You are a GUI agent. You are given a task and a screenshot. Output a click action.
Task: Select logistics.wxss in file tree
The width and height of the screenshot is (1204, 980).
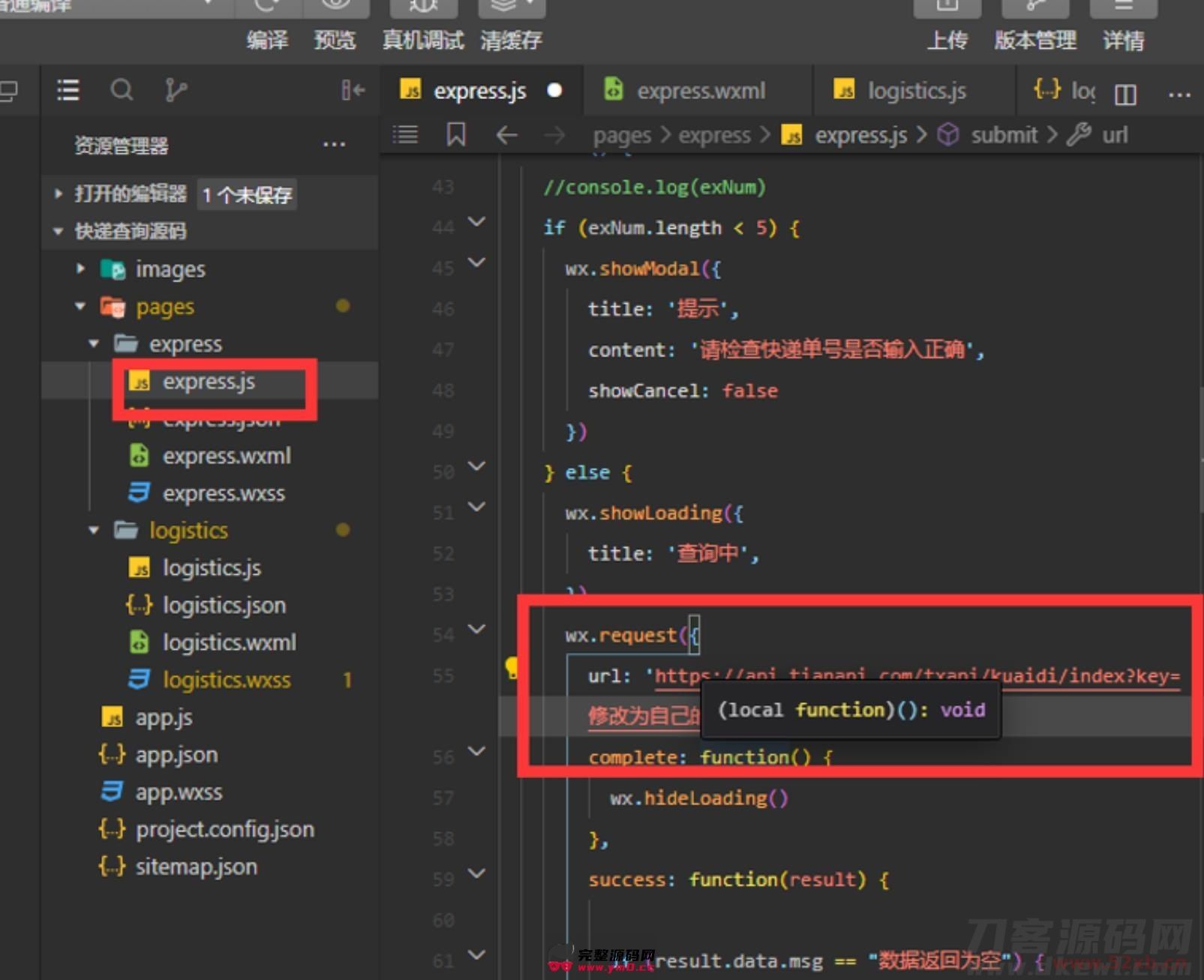[227, 680]
